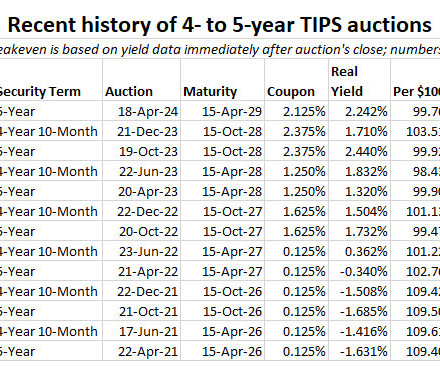440x367 pixels.
Task: Select the -0.340% real yield cell
Action: click(x=359, y=271)
